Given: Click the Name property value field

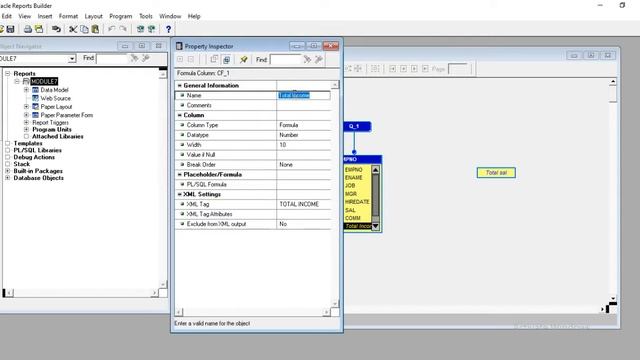Looking at the screenshot, I should (x=304, y=96).
